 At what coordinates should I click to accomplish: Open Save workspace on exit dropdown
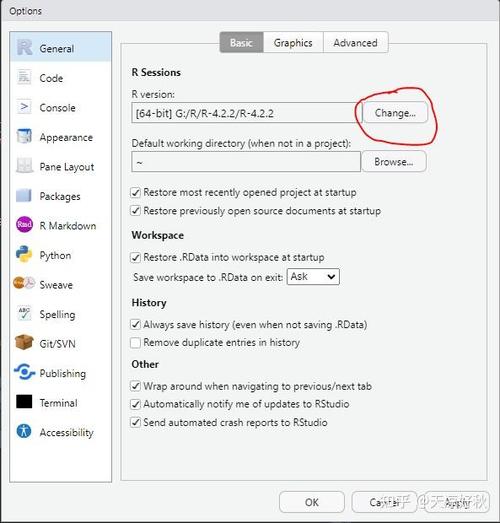313,277
